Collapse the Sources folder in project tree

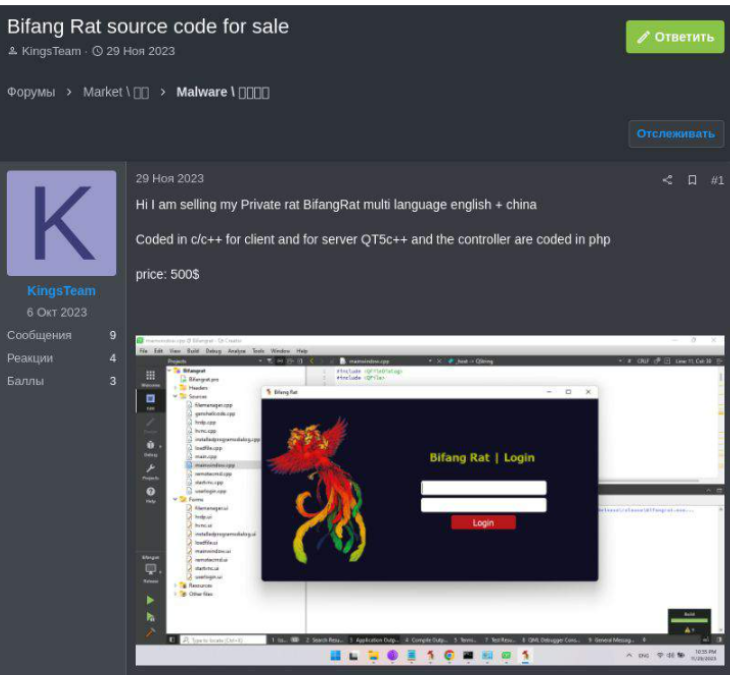point(176,396)
